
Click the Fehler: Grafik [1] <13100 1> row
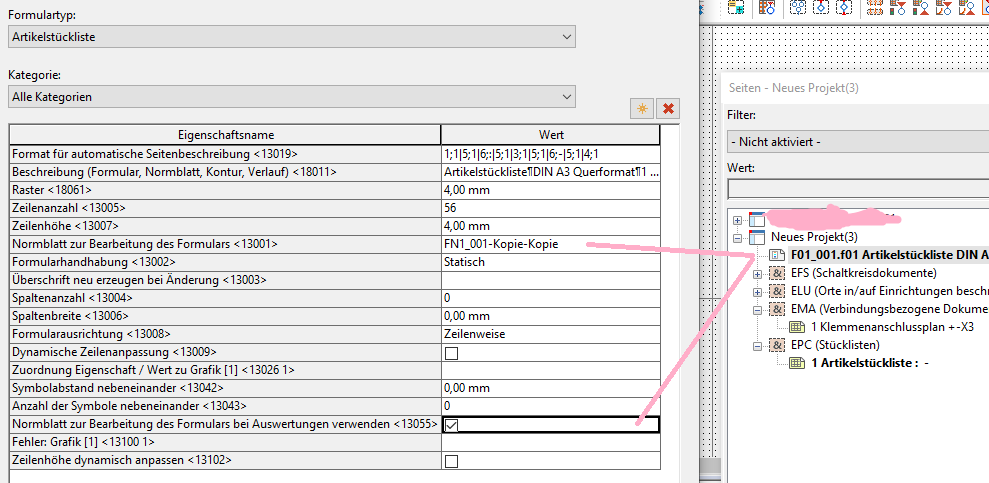click(x=335, y=443)
